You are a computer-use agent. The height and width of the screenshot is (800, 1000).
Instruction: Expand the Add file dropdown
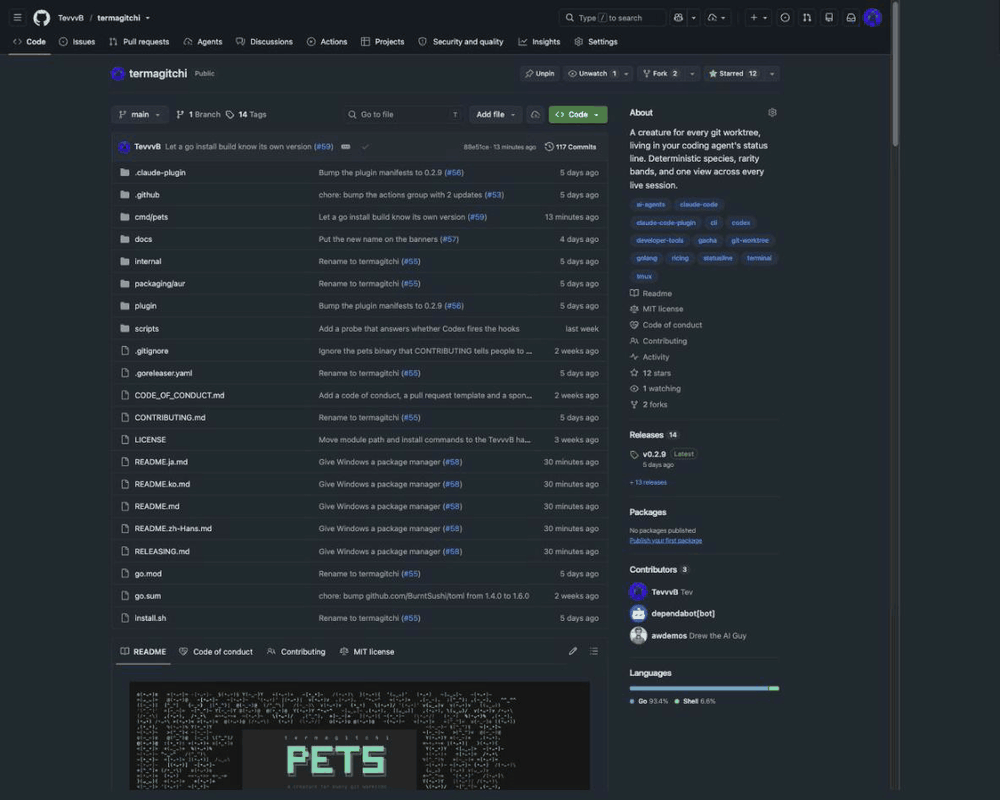[496, 115]
